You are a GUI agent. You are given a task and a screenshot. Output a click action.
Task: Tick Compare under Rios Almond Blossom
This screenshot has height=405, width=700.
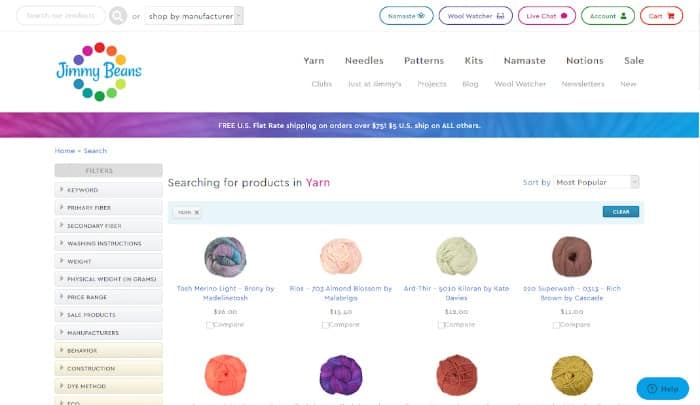coord(326,325)
